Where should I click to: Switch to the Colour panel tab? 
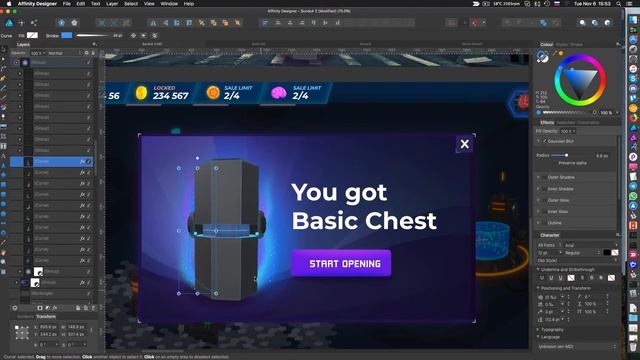547,44
